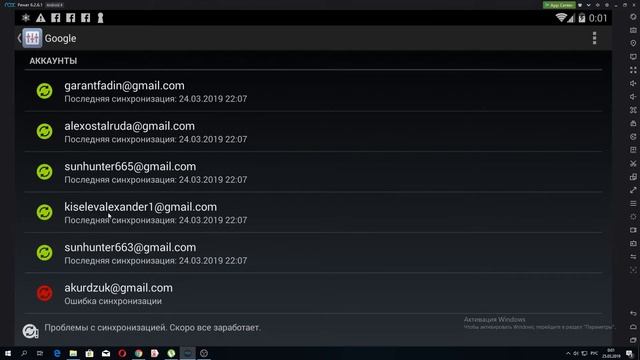
Task: Click the Nox sidebar recent apps button
Action: (x=633, y=340)
